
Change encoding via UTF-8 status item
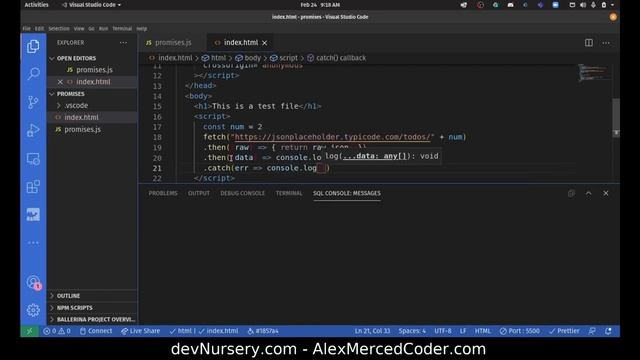(443, 331)
